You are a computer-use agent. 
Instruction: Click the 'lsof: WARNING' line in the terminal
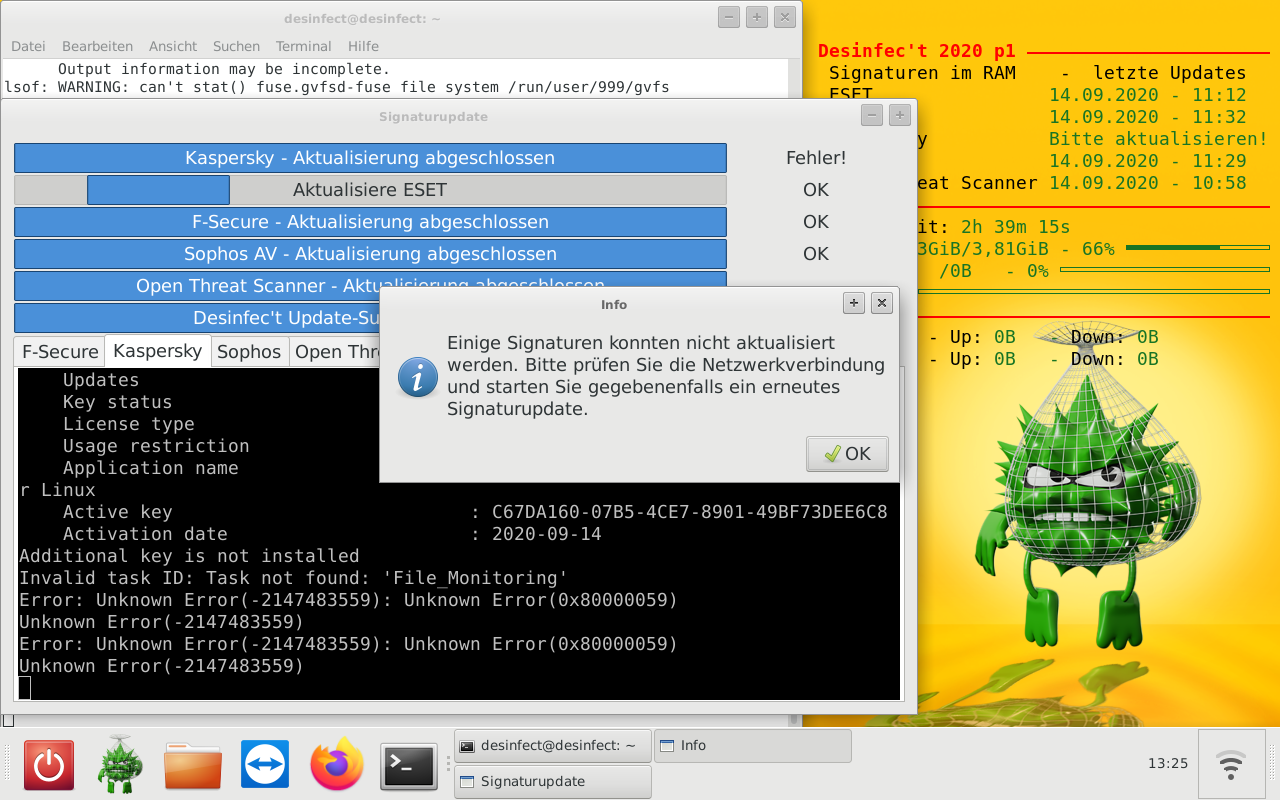click(x=337, y=88)
